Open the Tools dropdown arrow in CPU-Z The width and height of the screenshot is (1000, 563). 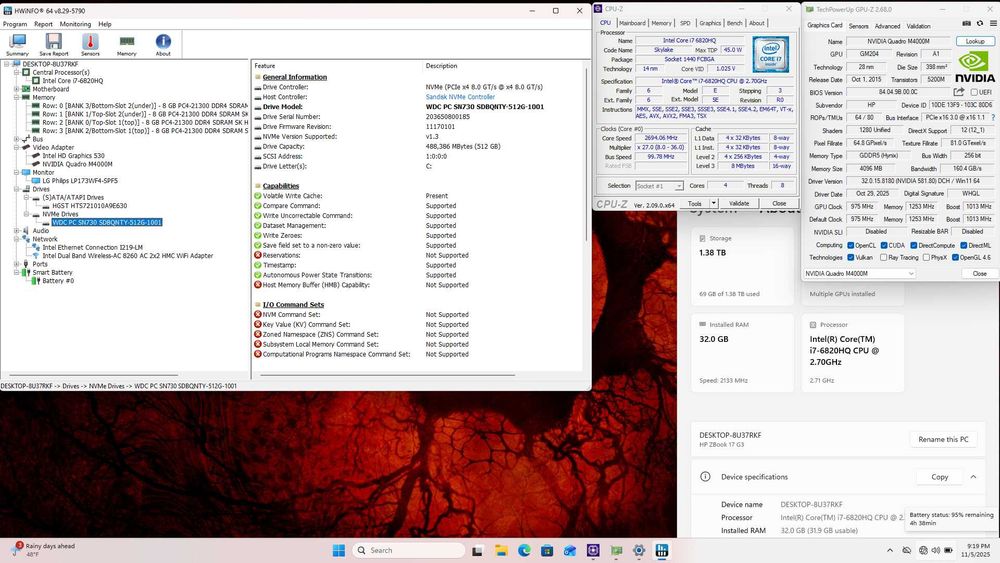coord(714,203)
